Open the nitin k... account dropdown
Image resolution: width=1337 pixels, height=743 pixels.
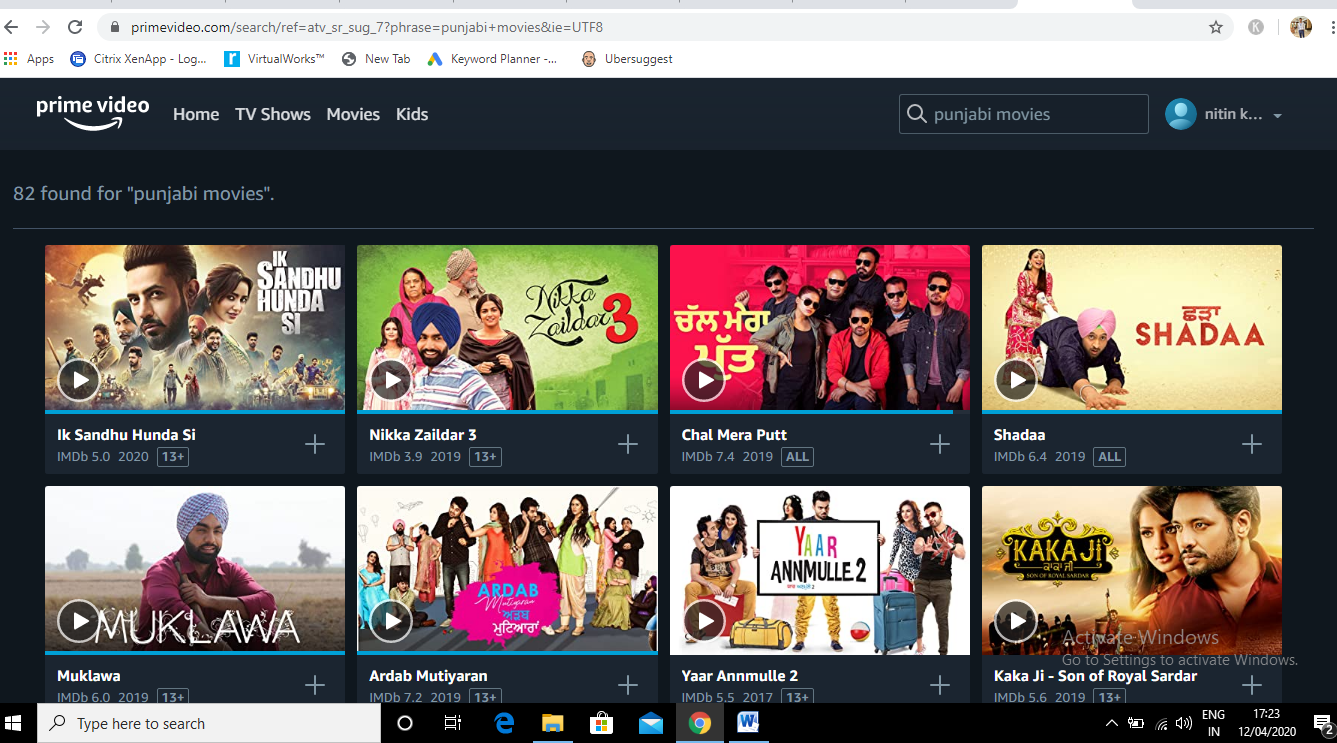(1243, 115)
